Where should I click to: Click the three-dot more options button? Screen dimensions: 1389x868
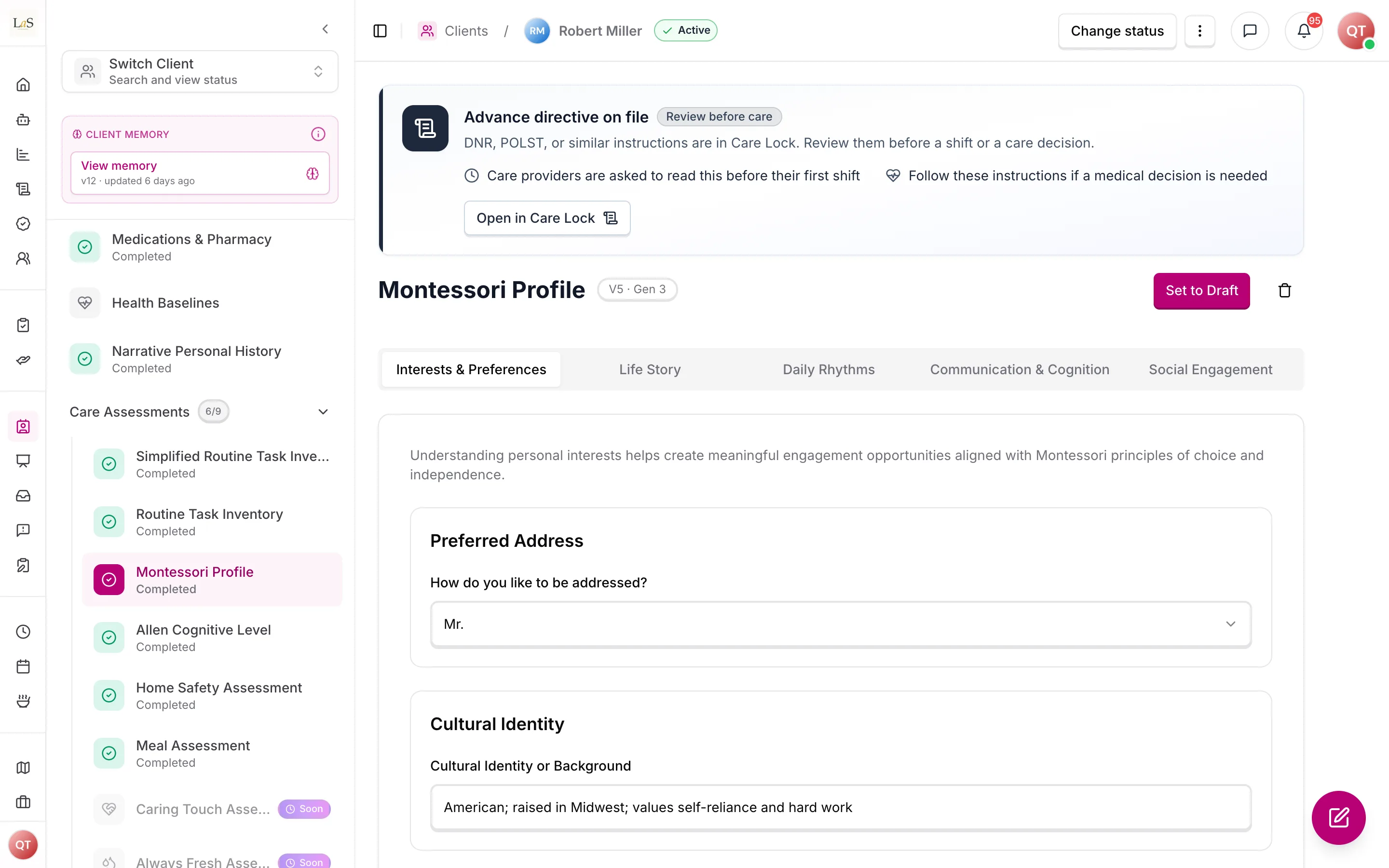[1199, 31]
